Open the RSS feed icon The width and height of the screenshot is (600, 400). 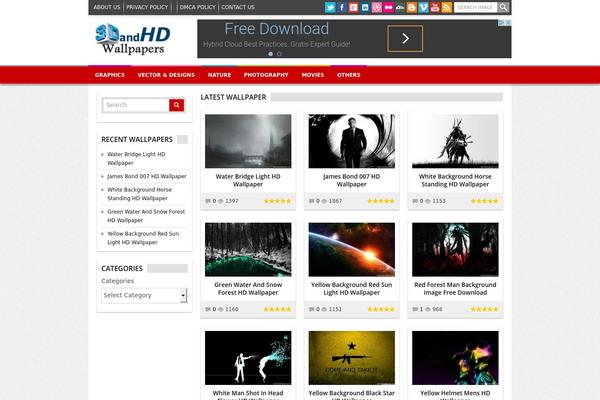(447, 7)
